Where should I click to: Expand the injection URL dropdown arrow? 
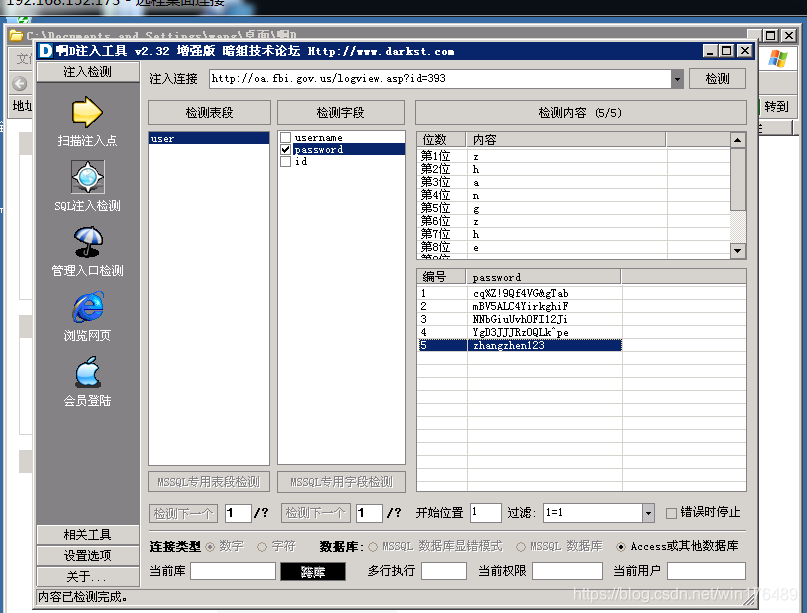click(x=677, y=79)
